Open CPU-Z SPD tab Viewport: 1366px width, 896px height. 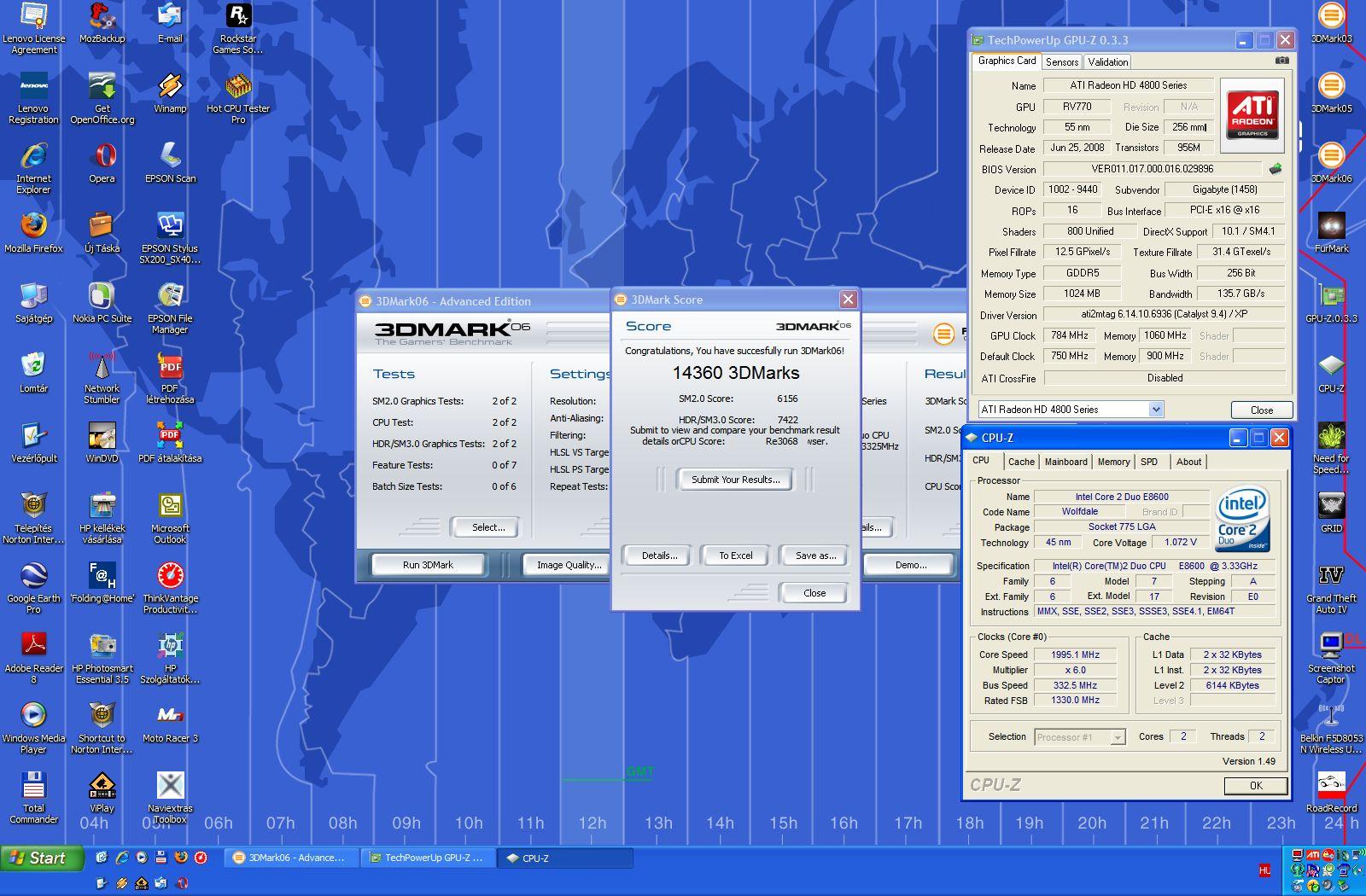click(1149, 462)
